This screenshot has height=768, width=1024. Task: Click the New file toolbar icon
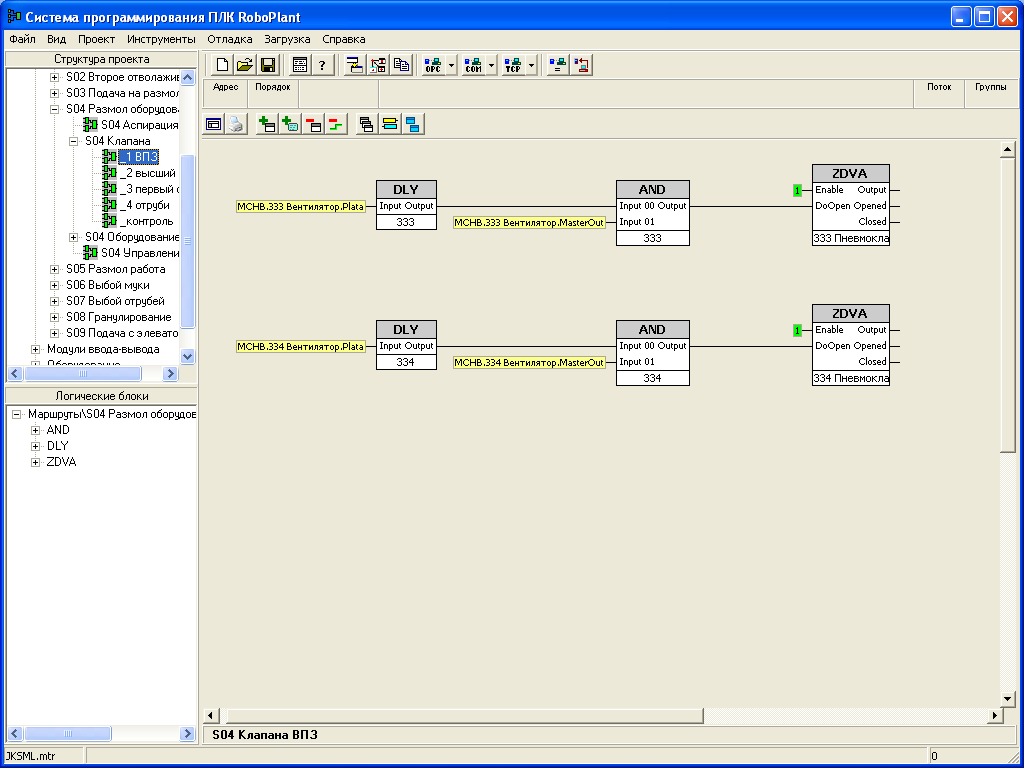(x=223, y=65)
